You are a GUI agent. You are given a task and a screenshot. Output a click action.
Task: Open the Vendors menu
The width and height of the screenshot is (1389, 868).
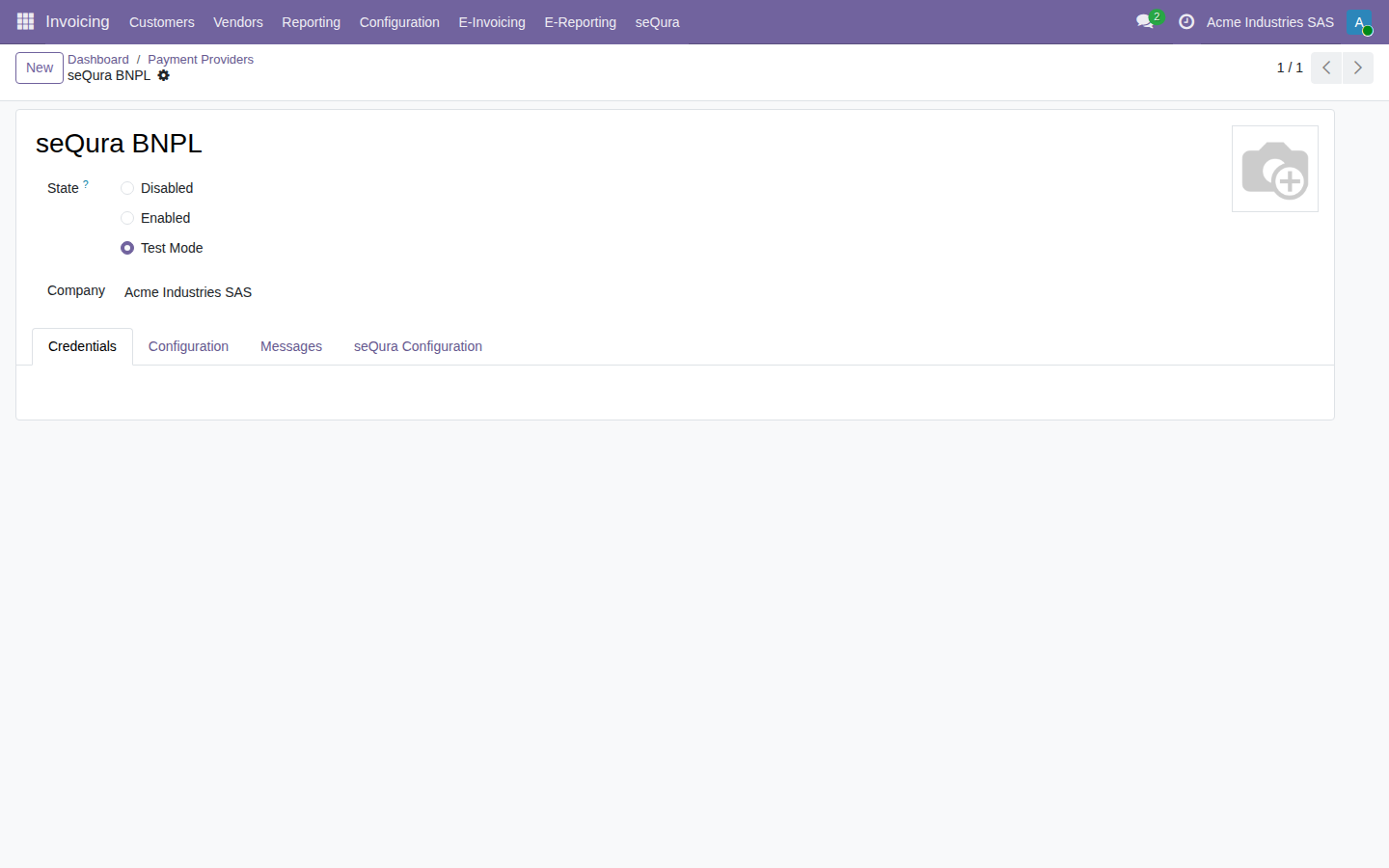(238, 22)
